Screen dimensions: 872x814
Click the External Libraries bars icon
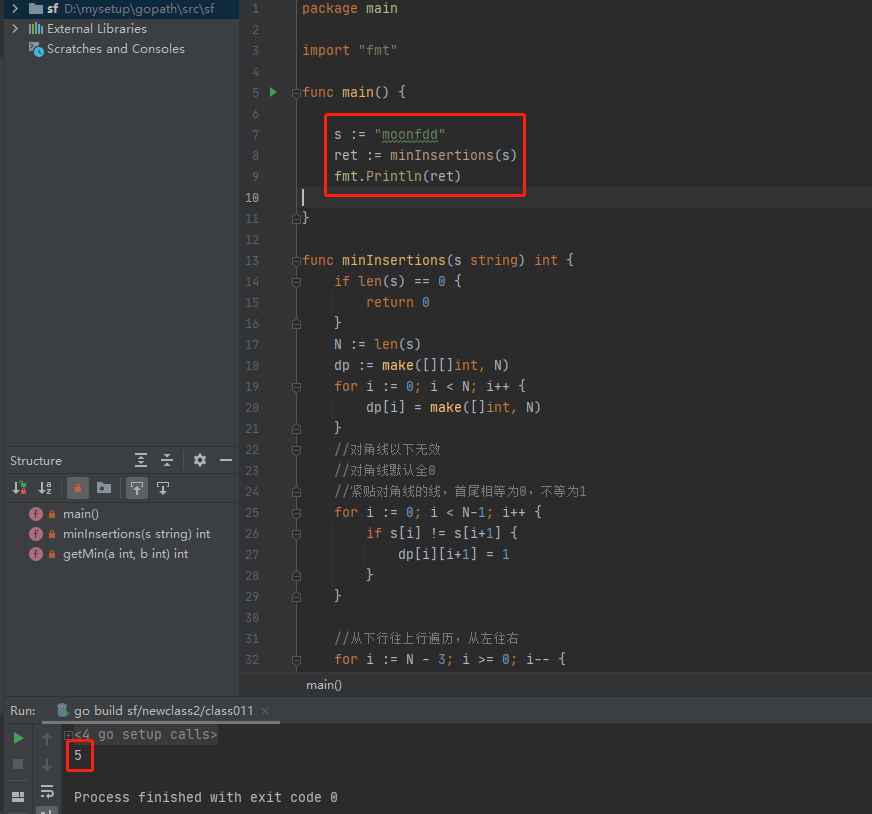36,28
